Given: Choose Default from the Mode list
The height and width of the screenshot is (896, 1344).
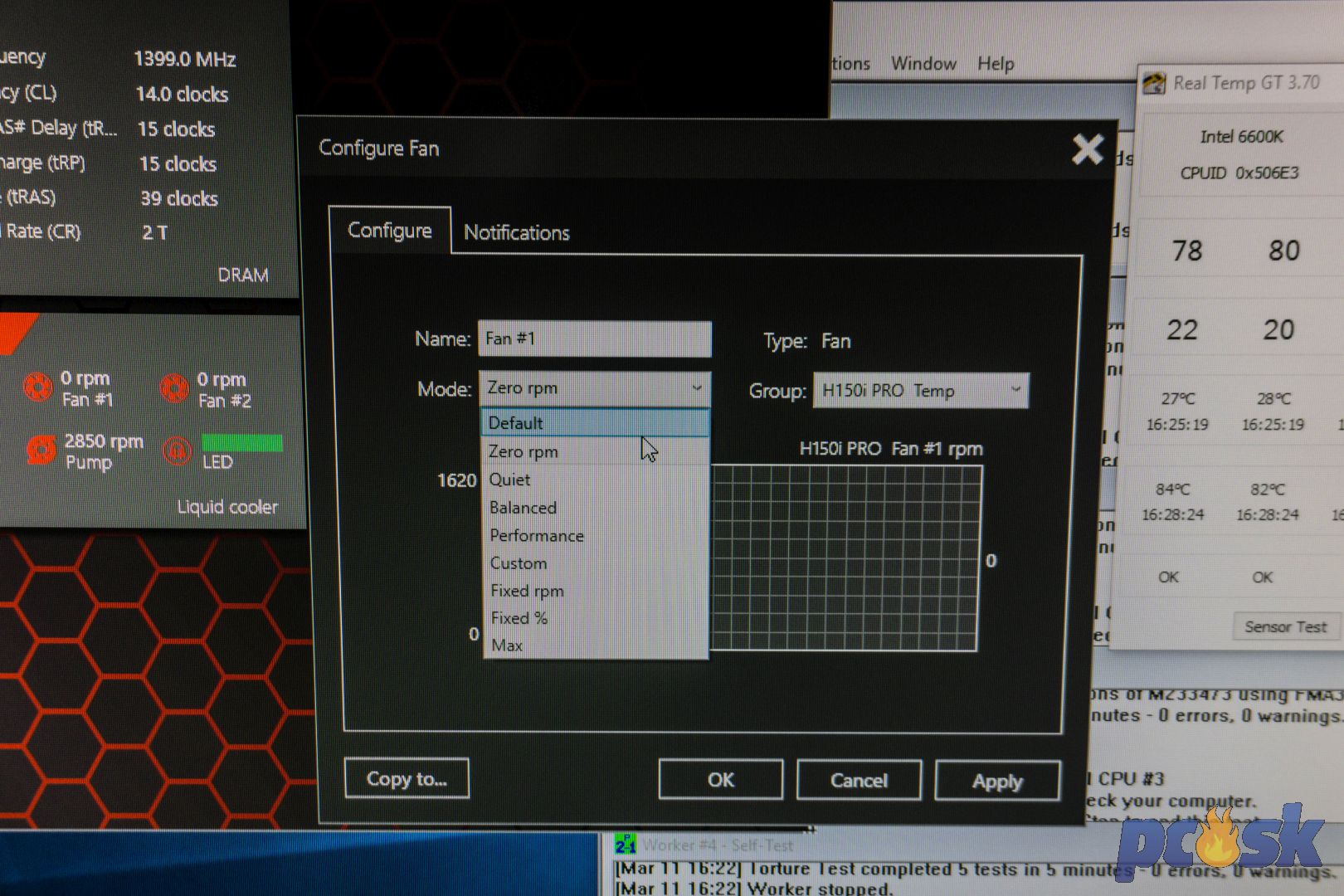Looking at the screenshot, I should [x=595, y=423].
